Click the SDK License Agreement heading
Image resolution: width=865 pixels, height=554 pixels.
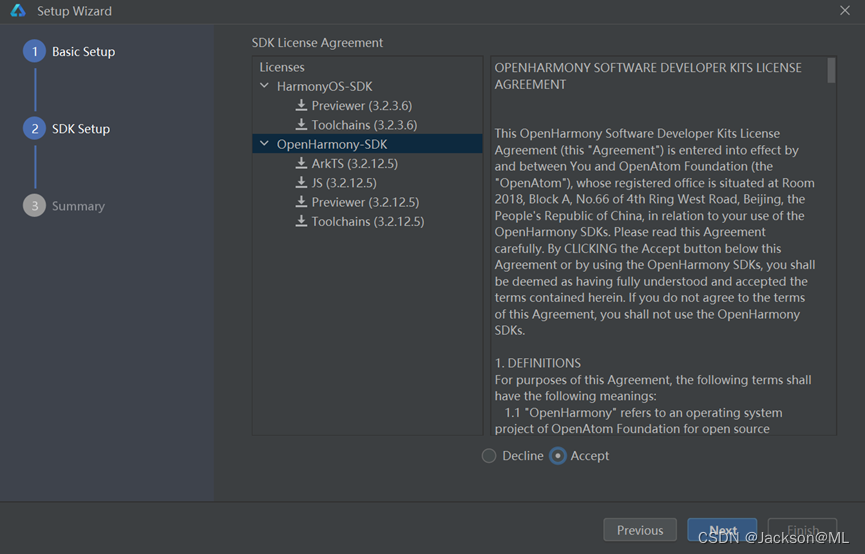pyautogui.click(x=317, y=42)
